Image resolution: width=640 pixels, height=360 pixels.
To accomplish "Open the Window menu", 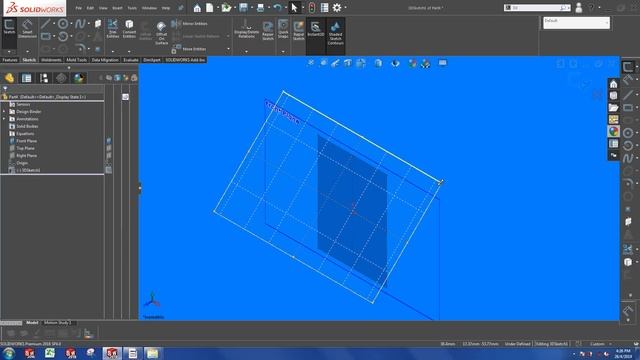I will point(149,8).
